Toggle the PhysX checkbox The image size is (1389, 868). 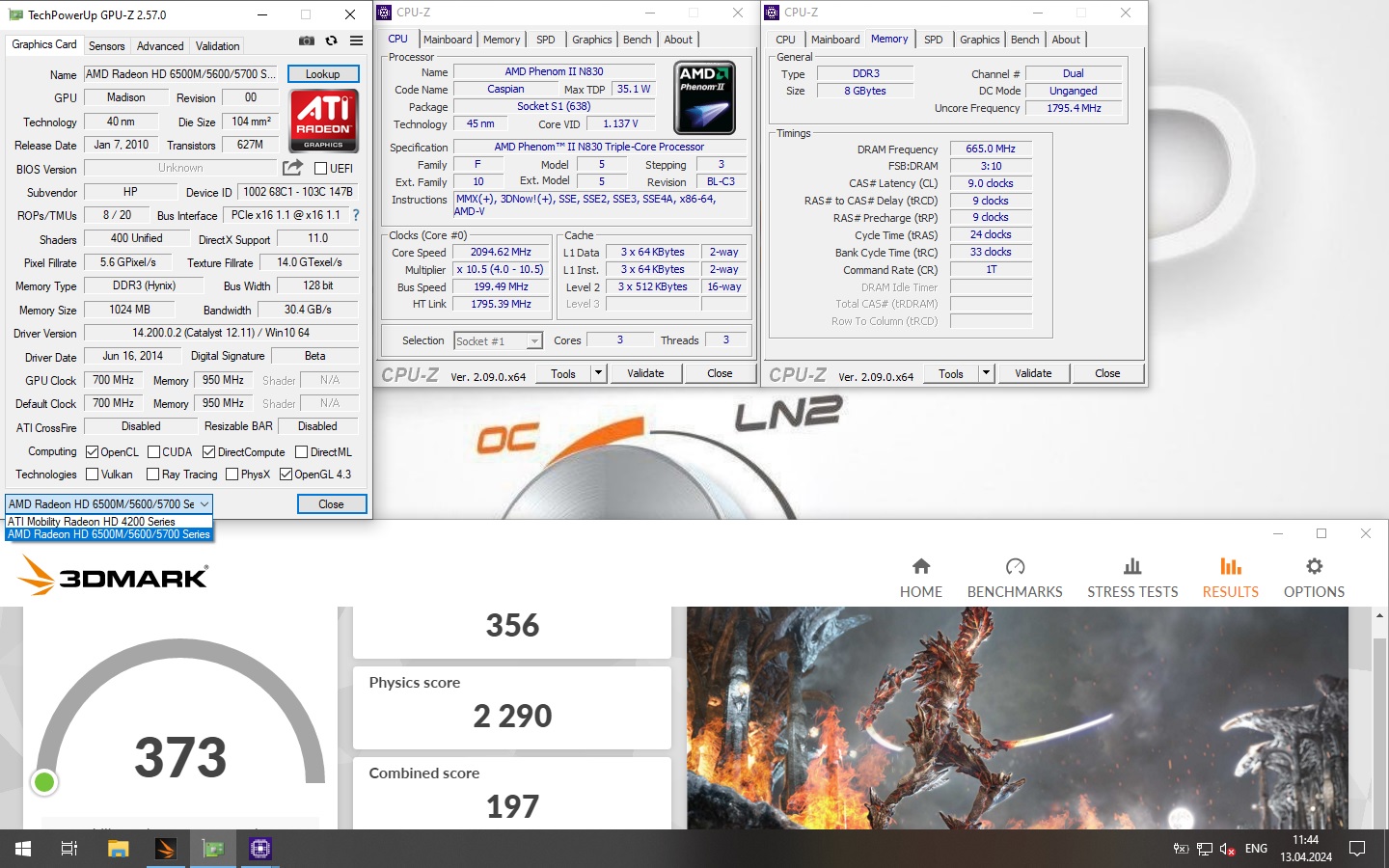tap(231, 474)
